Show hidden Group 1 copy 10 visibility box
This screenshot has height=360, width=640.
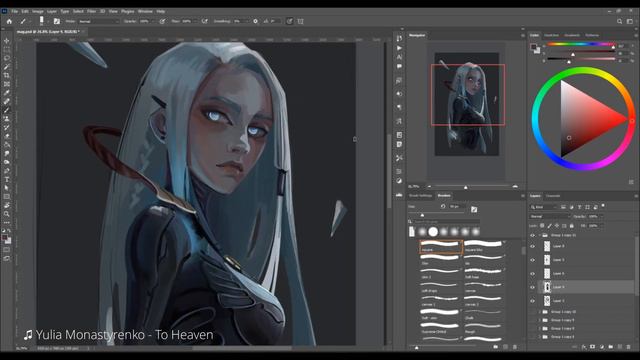tap(532, 312)
